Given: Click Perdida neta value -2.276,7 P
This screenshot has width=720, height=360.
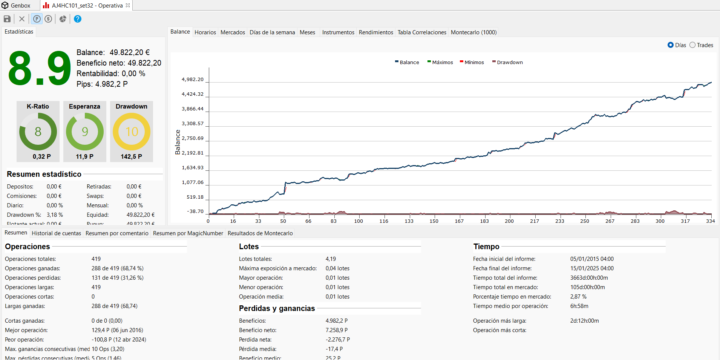Looking at the screenshot, I should click(x=338, y=339).
